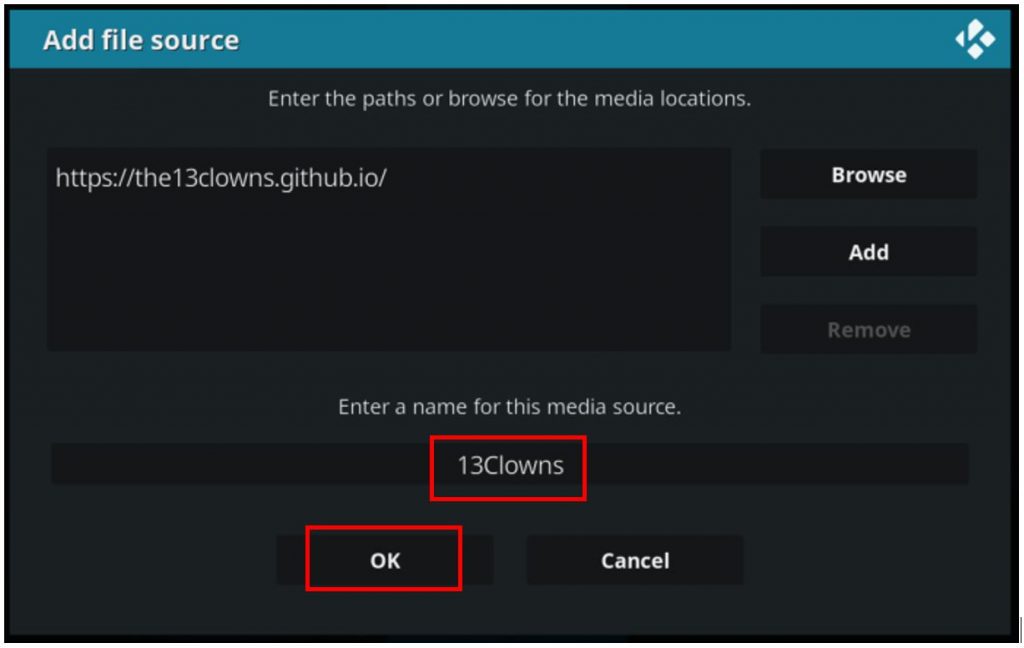Confirm the source with OK
1024x648 pixels.
pos(385,560)
